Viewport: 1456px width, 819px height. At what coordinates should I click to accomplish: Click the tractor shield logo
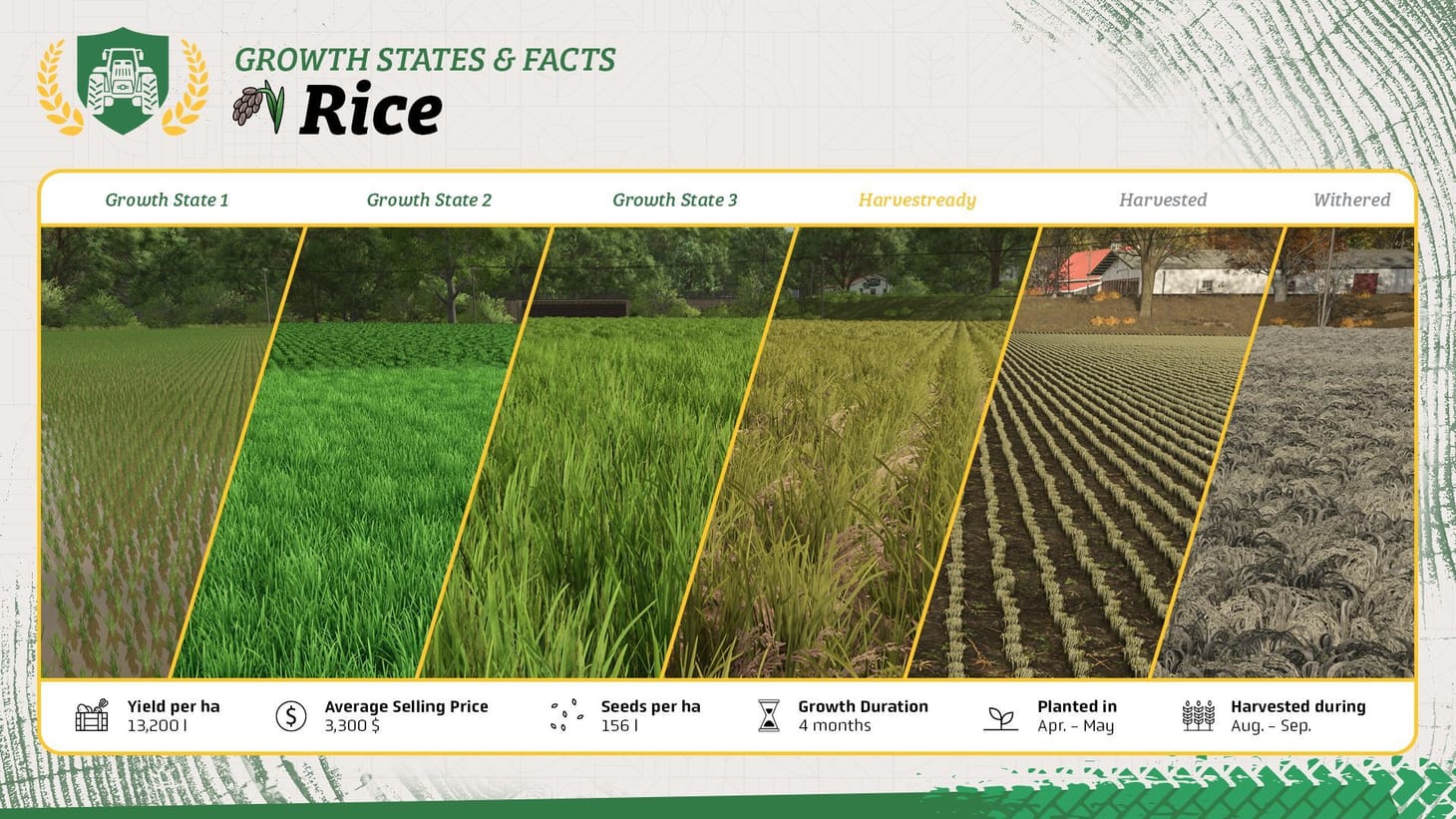(122, 80)
